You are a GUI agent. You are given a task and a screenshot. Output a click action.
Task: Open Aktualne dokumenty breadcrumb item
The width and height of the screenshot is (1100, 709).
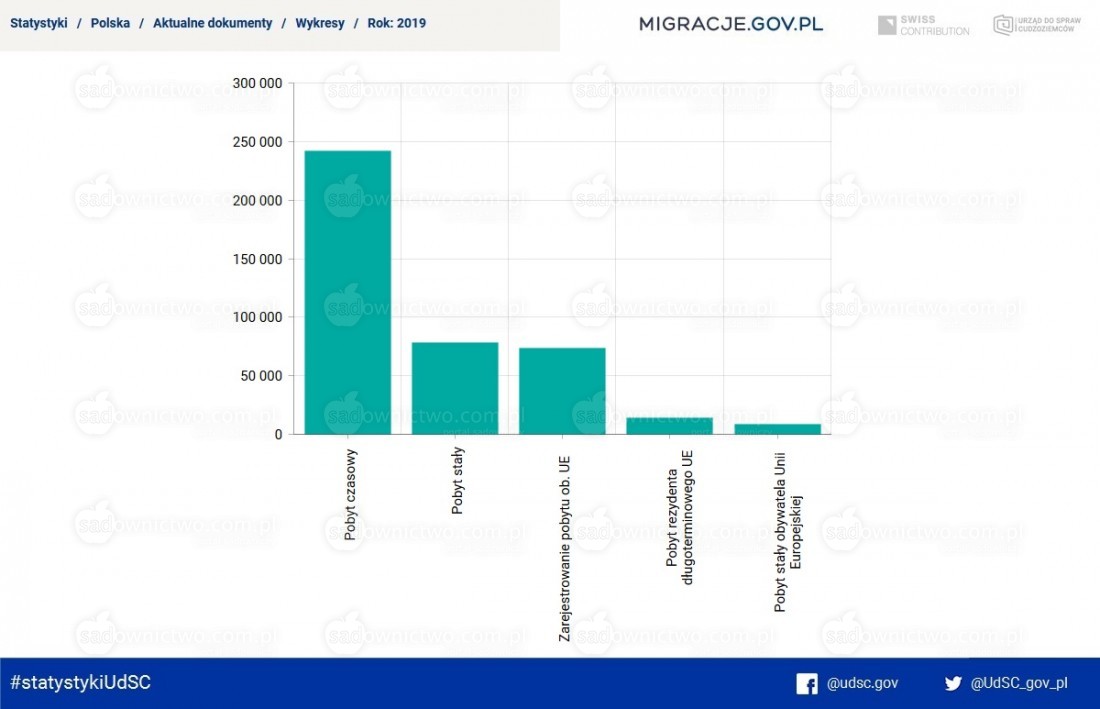pos(213,23)
